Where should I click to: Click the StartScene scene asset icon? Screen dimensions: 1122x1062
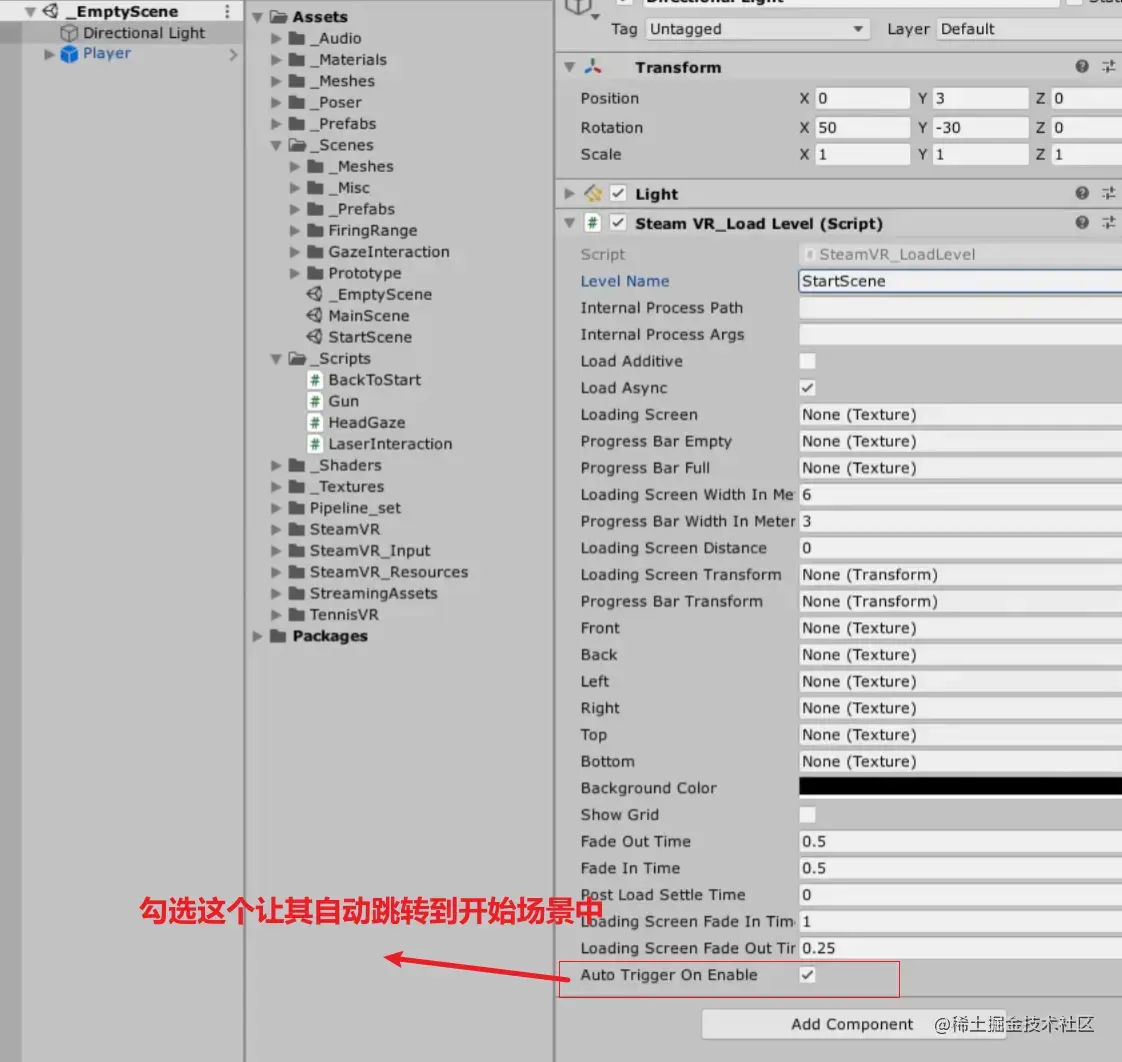[314, 336]
